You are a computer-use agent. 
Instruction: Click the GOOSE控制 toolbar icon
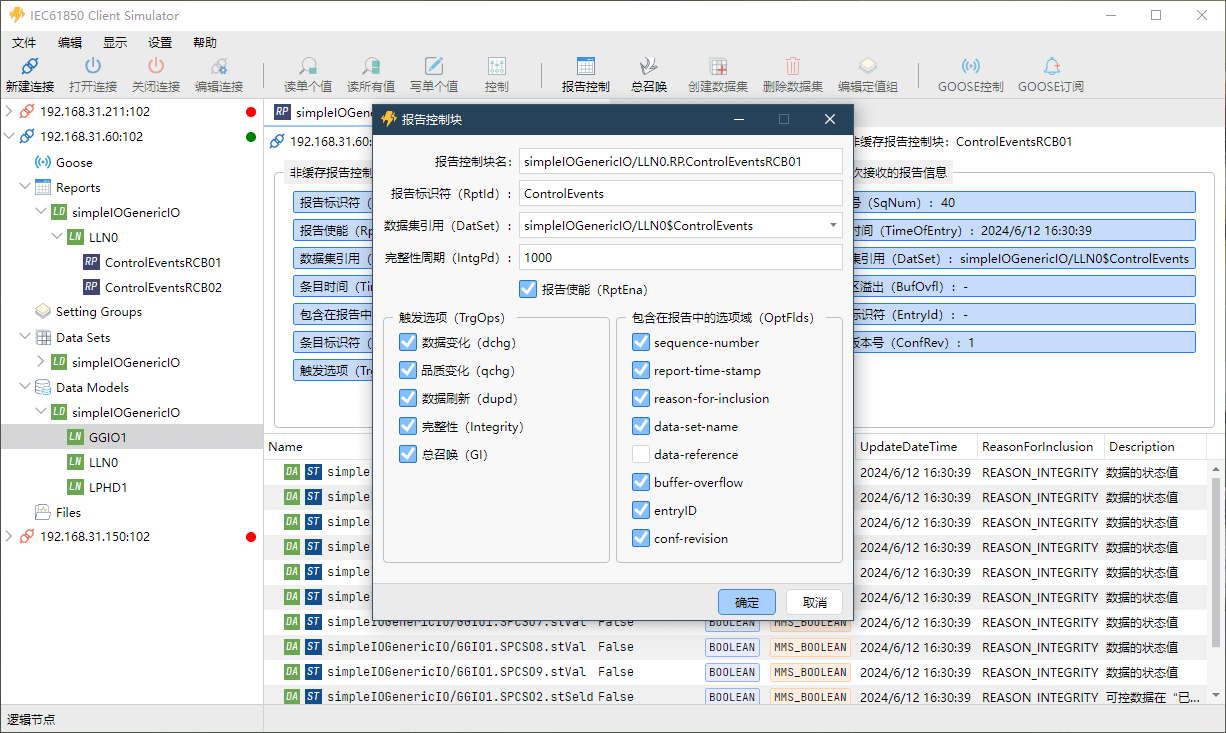(970, 67)
